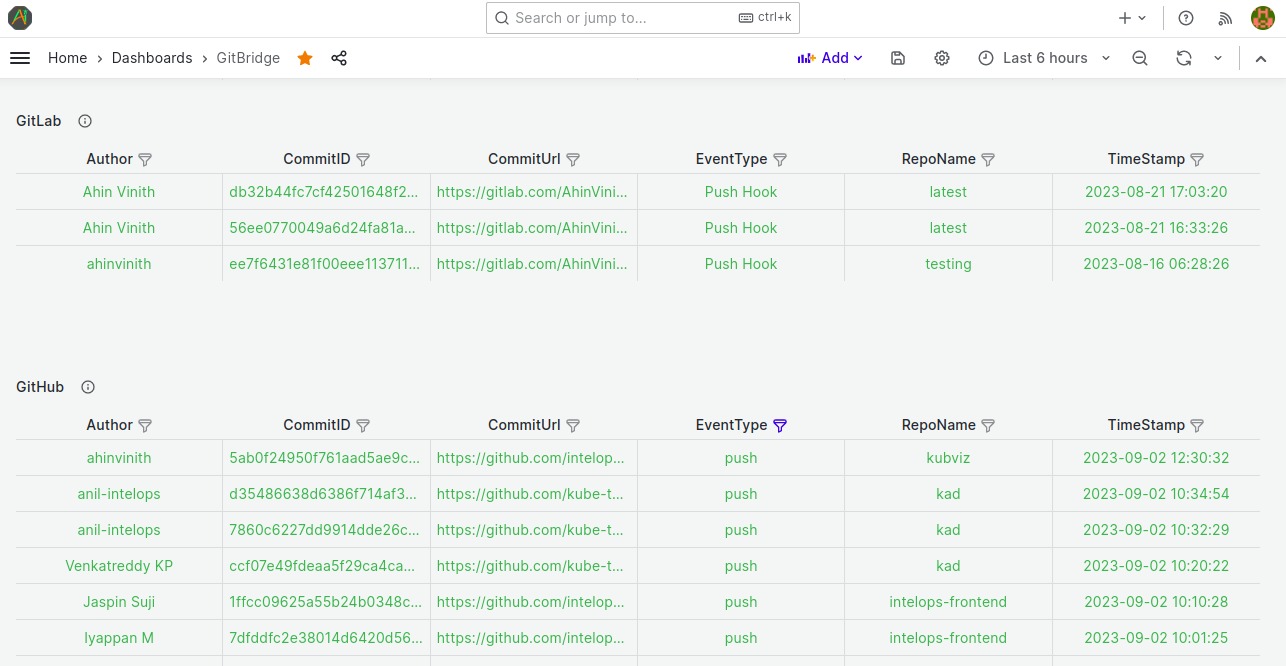Show GitLab panel info tooltip icon
Screen dimensions: 1286x666
pyautogui.click(x=85, y=121)
